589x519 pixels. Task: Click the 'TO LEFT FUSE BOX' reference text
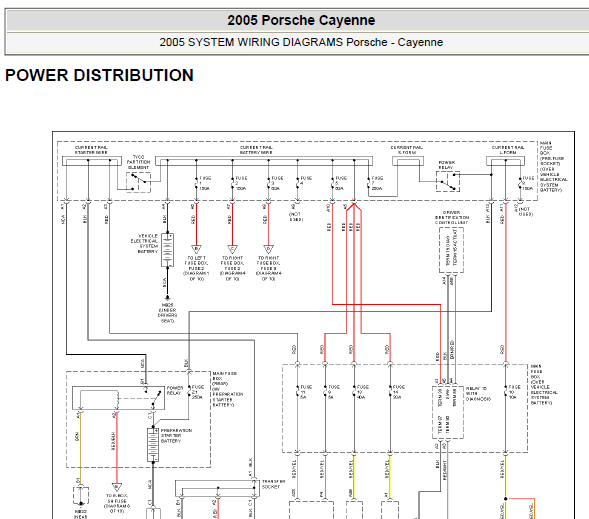tap(196, 269)
